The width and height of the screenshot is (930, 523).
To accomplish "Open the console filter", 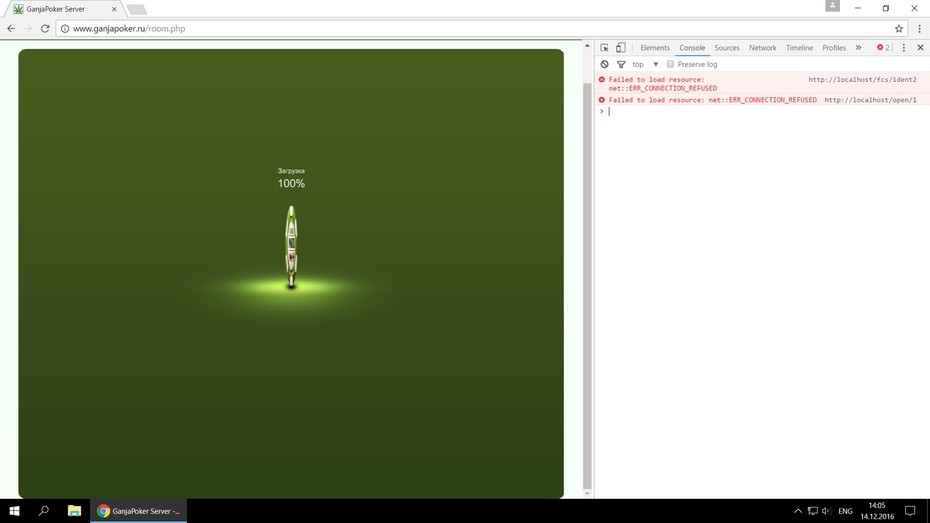I will pos(621,64).
